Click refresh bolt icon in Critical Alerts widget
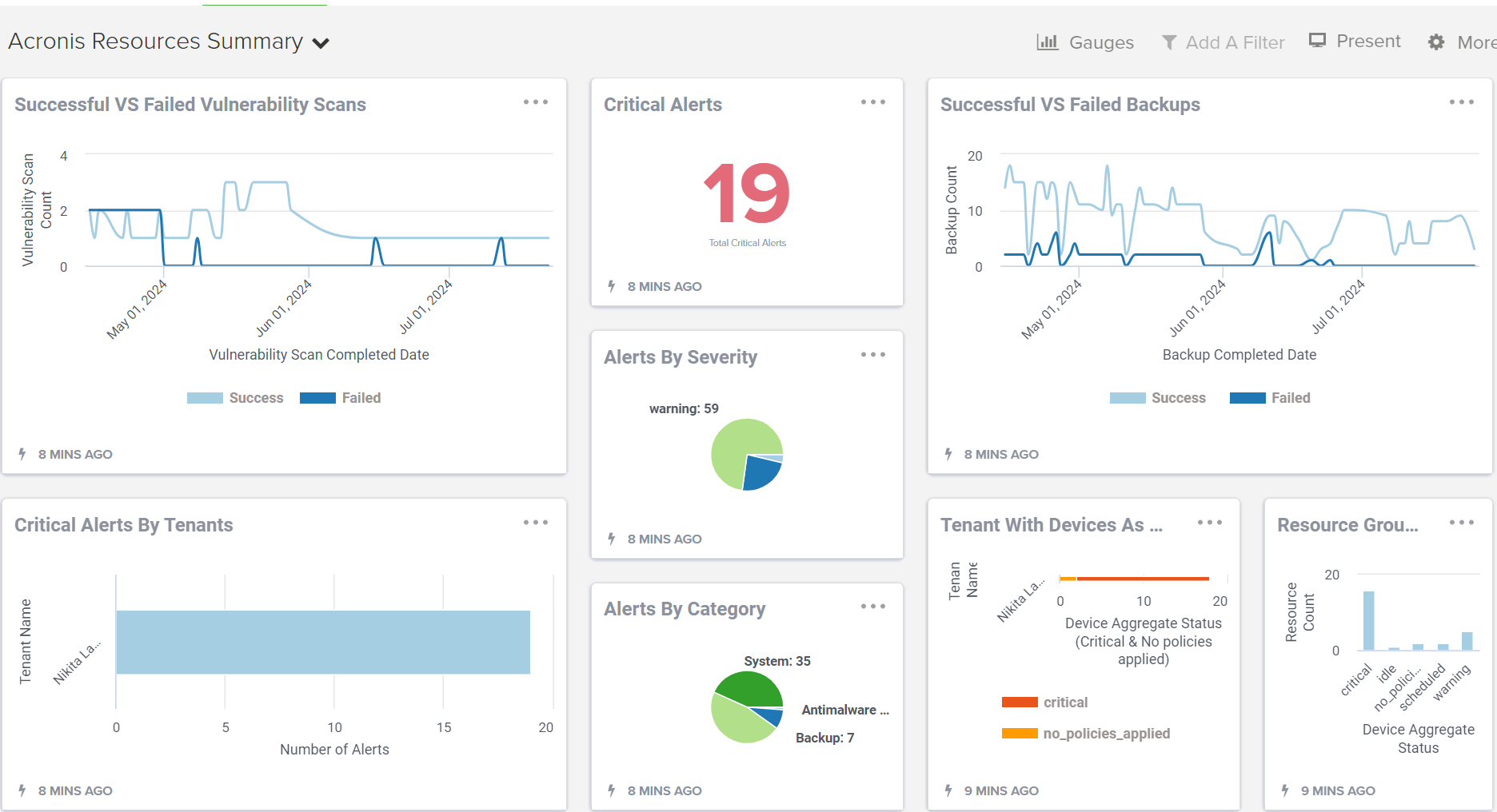Viewport: 1497px width, 812px height. point(612,286)
